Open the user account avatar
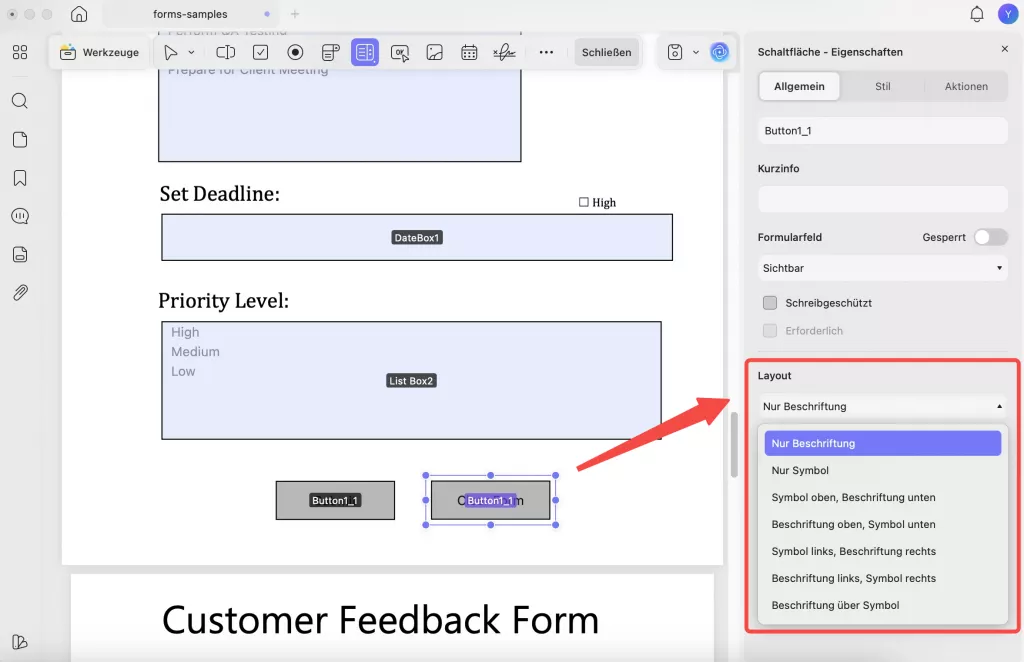The height and width of the screenshot is (662, 1024). [1008, 14]
